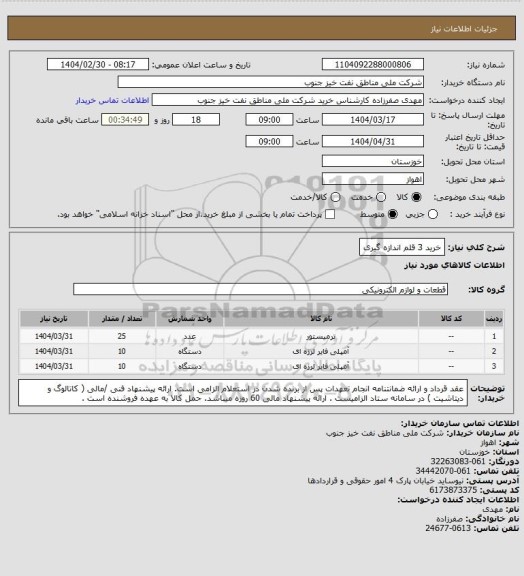
Task: Click need date 1404/03/31 in row 3
Action: [x=54, y=367]
